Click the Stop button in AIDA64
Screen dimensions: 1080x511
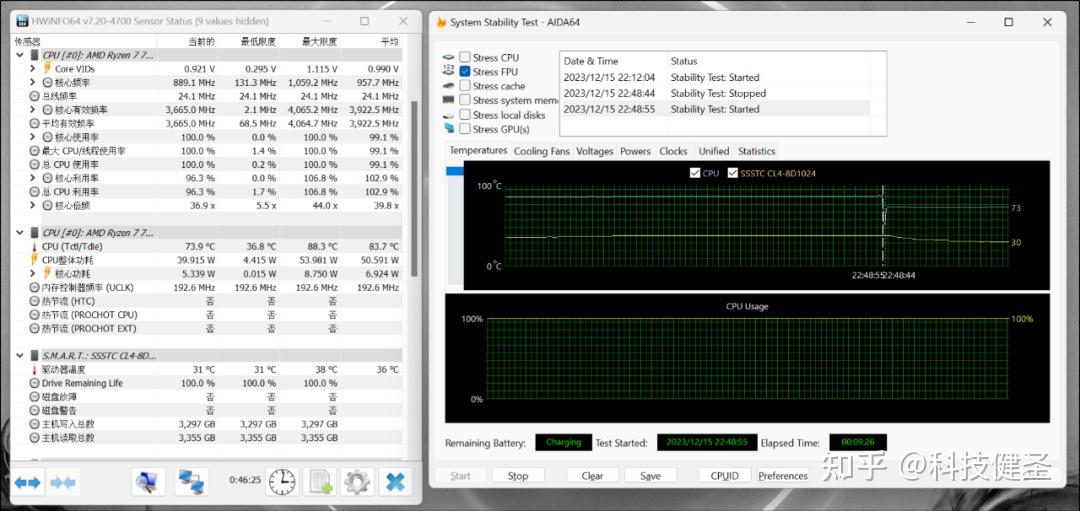click(517, 475)
